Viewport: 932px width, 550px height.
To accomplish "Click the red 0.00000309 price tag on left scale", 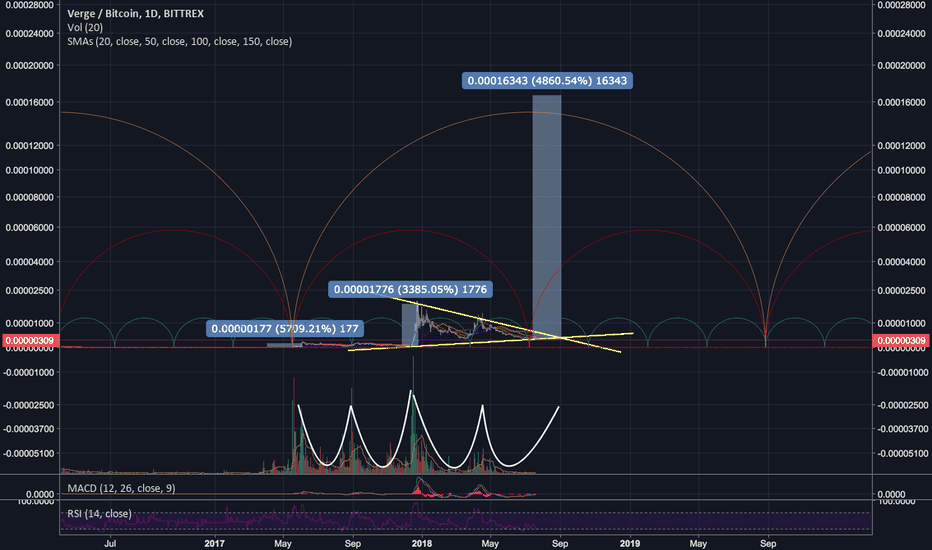I will click(x=30, y=341).
